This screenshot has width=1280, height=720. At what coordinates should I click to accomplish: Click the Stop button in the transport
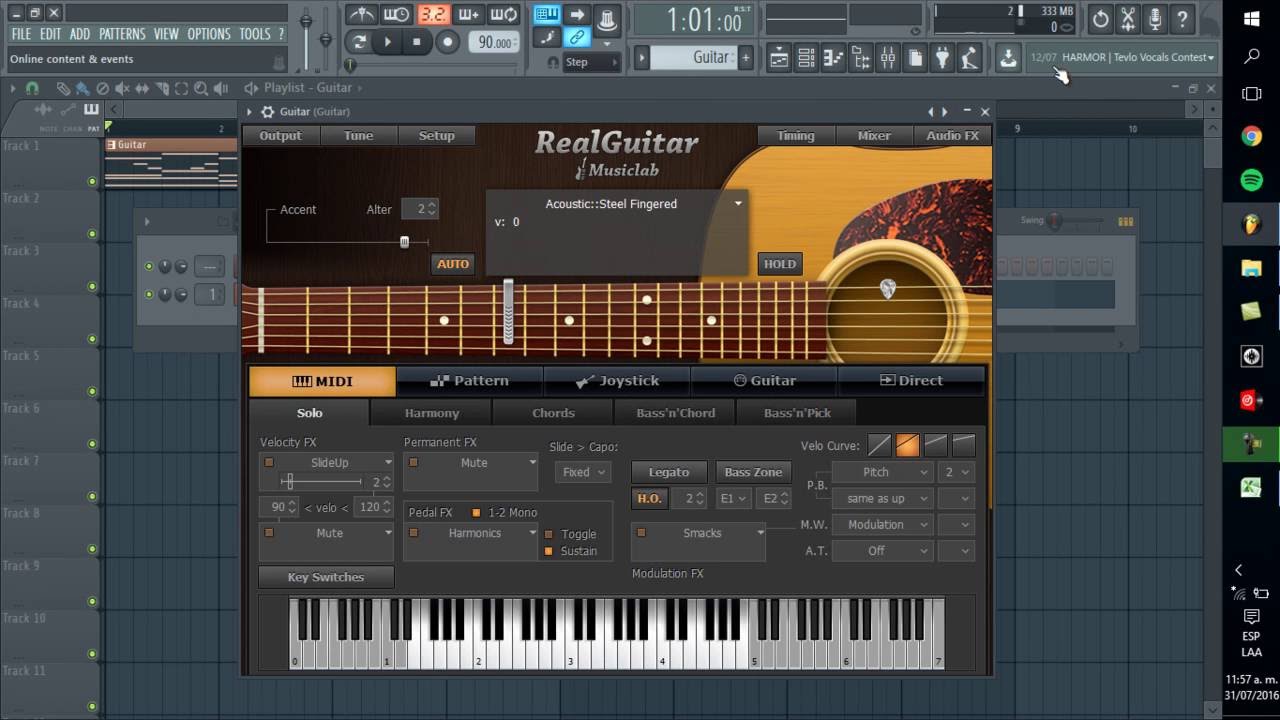point(417,42)
